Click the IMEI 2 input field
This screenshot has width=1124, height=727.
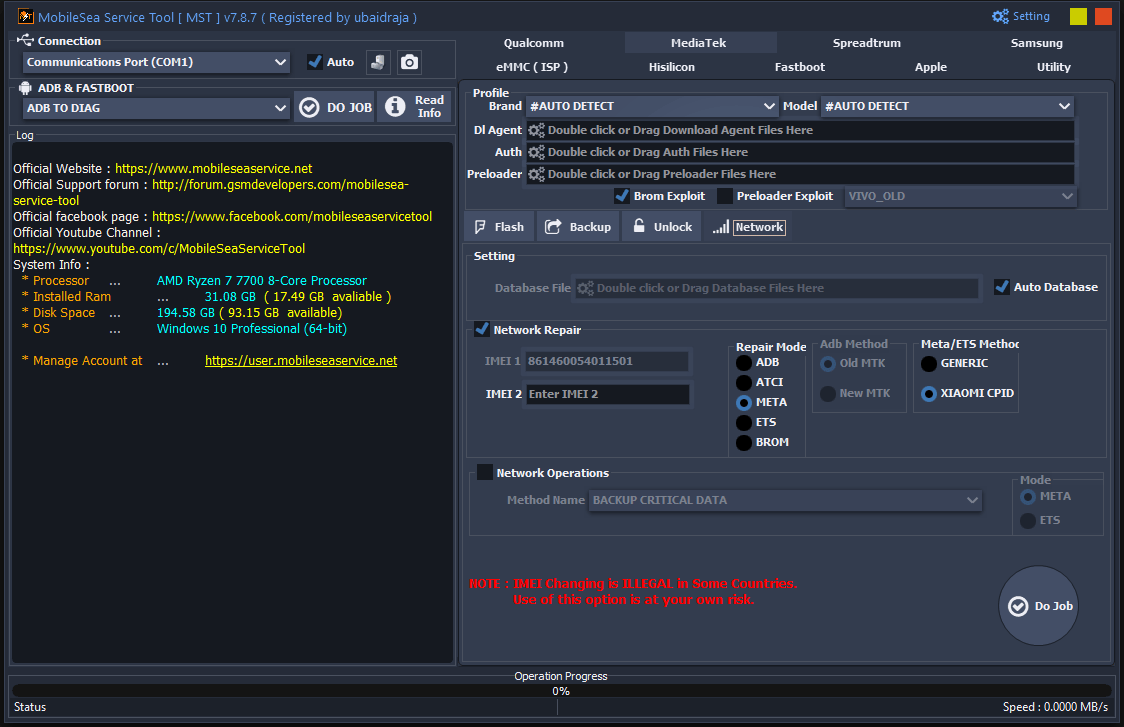607,394
